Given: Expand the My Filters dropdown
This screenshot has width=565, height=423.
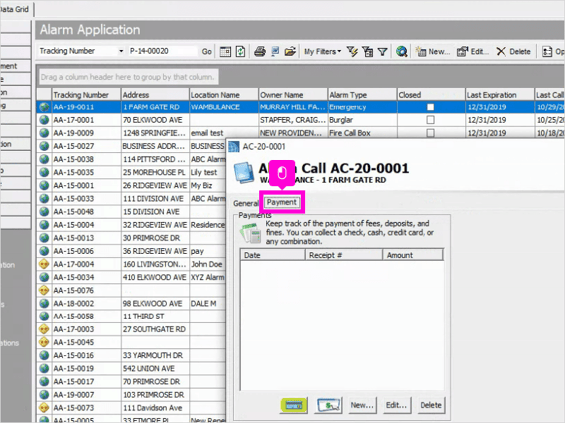Looking at the screenshot, I should point(322,52).
